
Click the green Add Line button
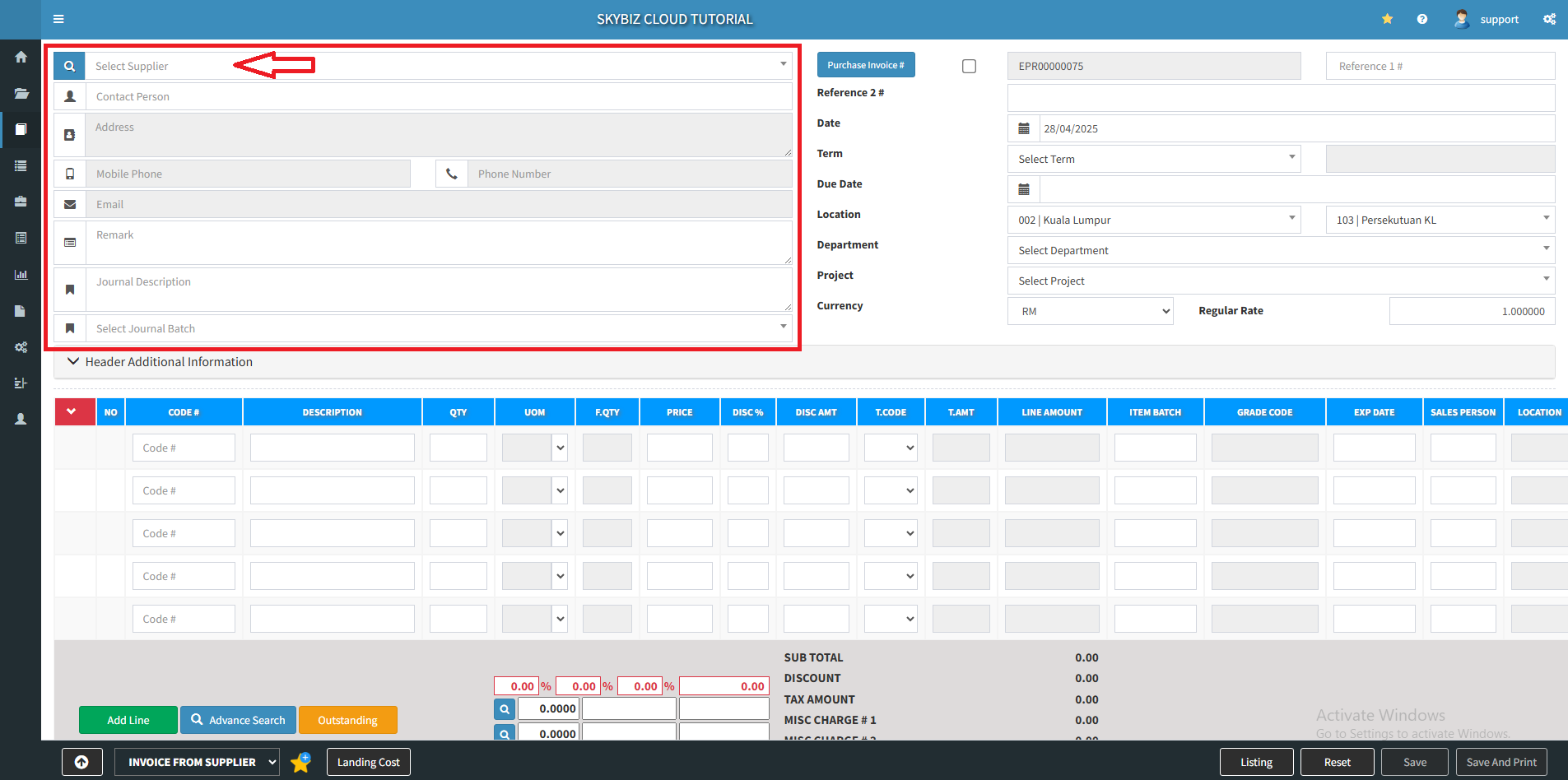[x=128, y=720]
